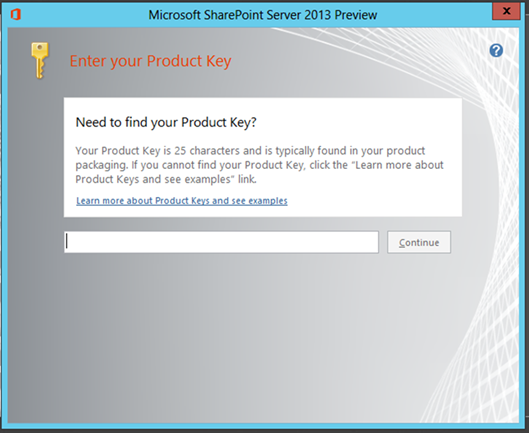Click the Enter your Product Key heading

[150, 61]
